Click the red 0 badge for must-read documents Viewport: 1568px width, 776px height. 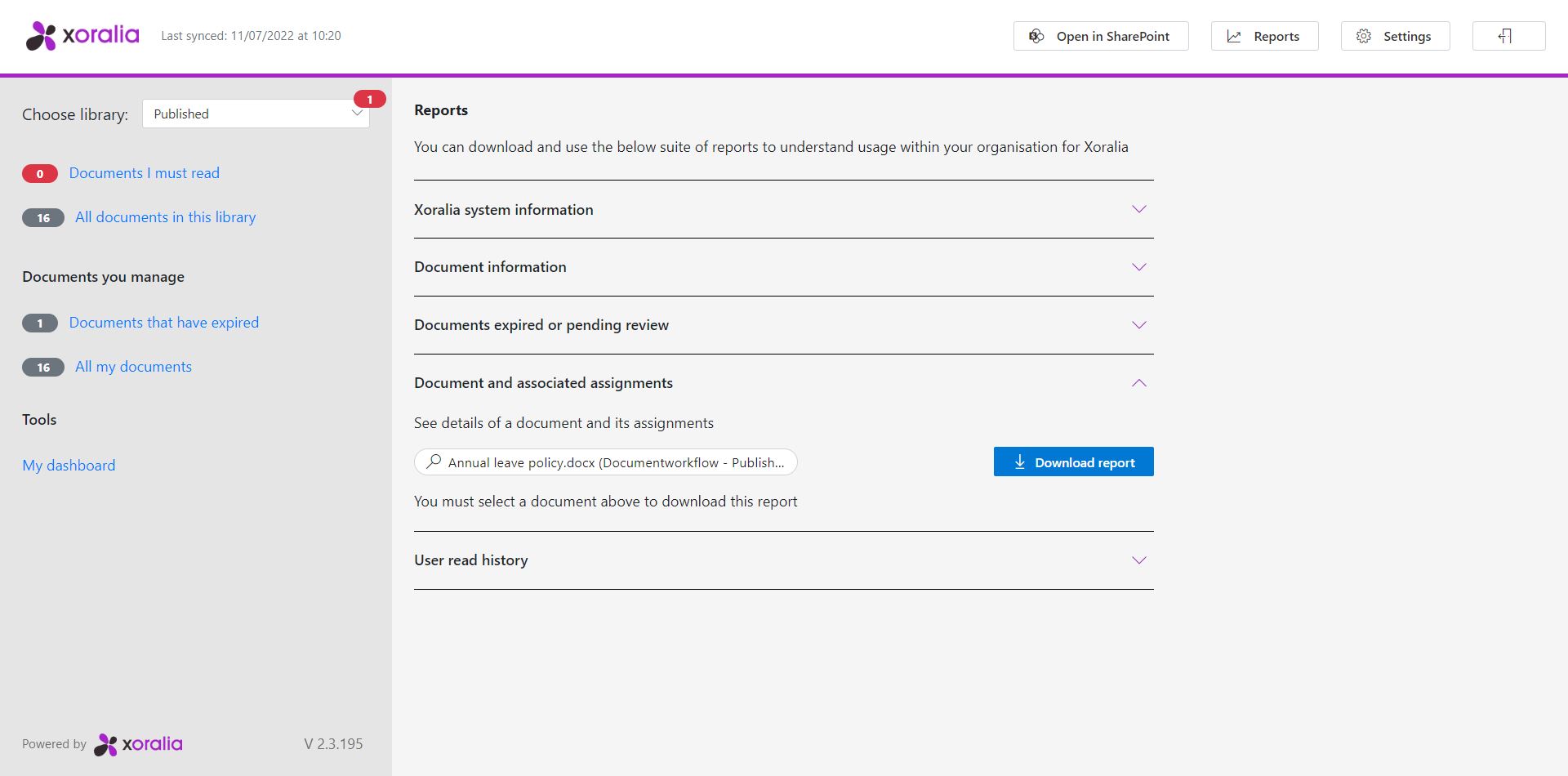click(x=40, y=173)
